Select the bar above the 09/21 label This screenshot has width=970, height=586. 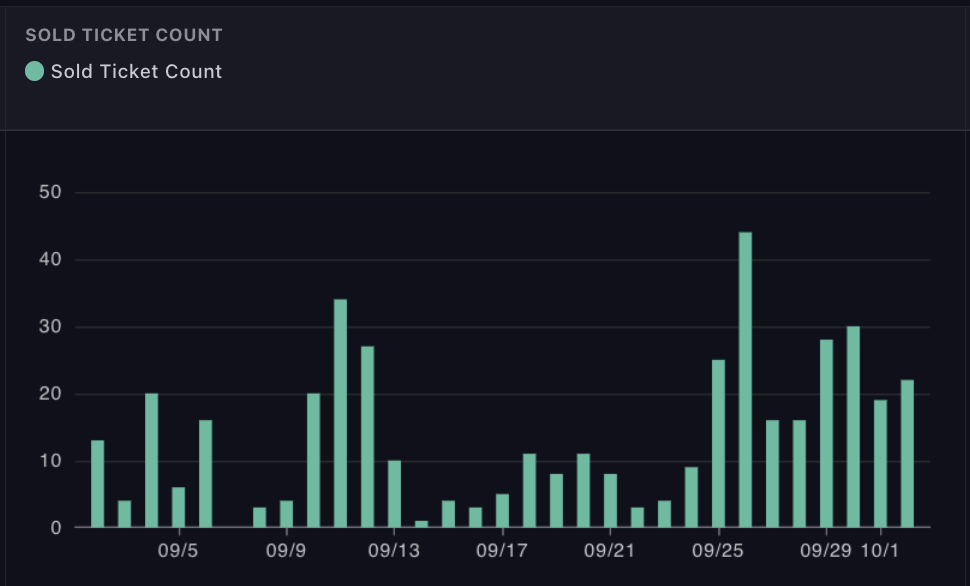coord(610,501)
